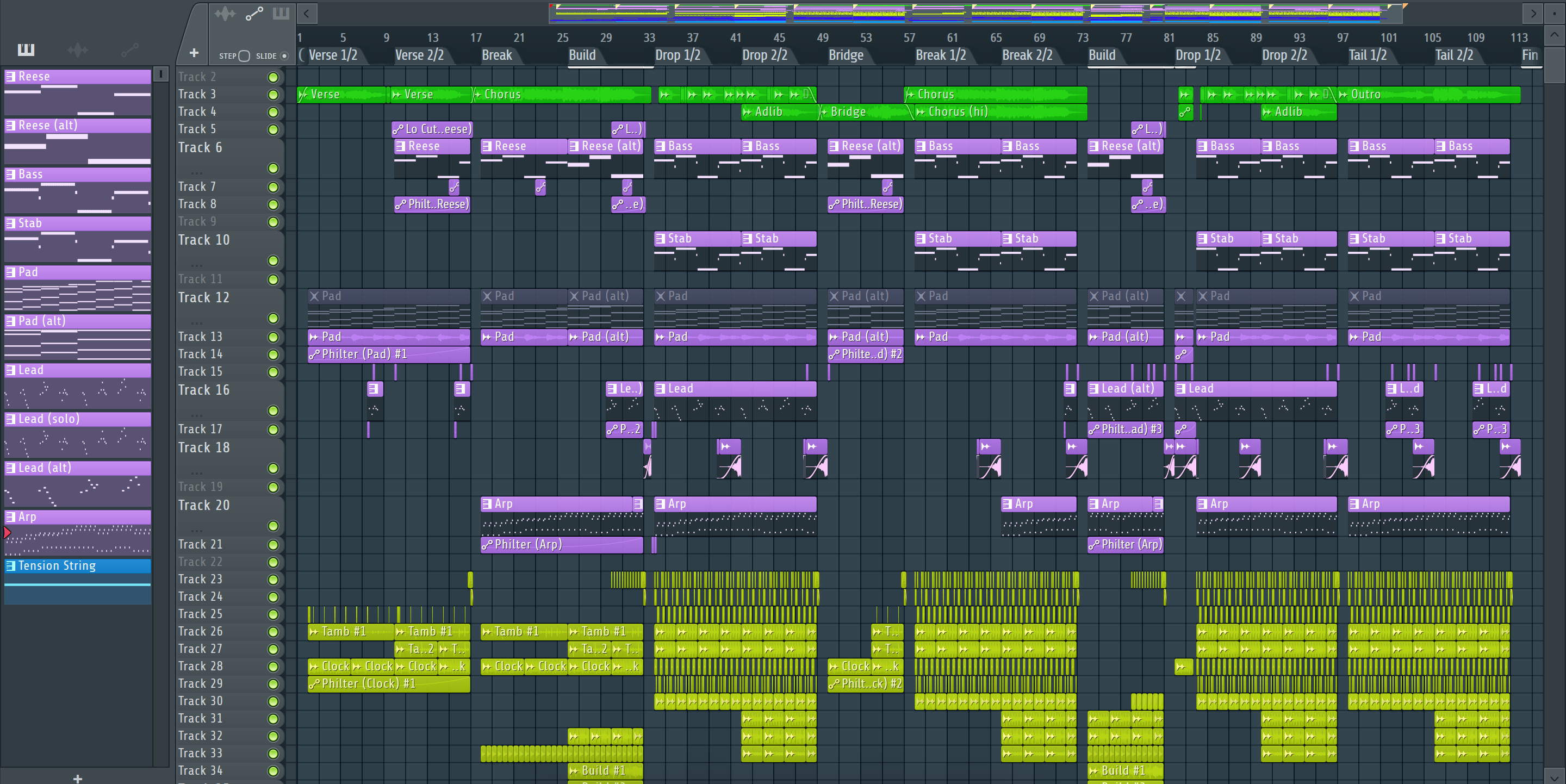Click the Lead (alt) pattern clip icon on Track 16

click(1093, 389)
